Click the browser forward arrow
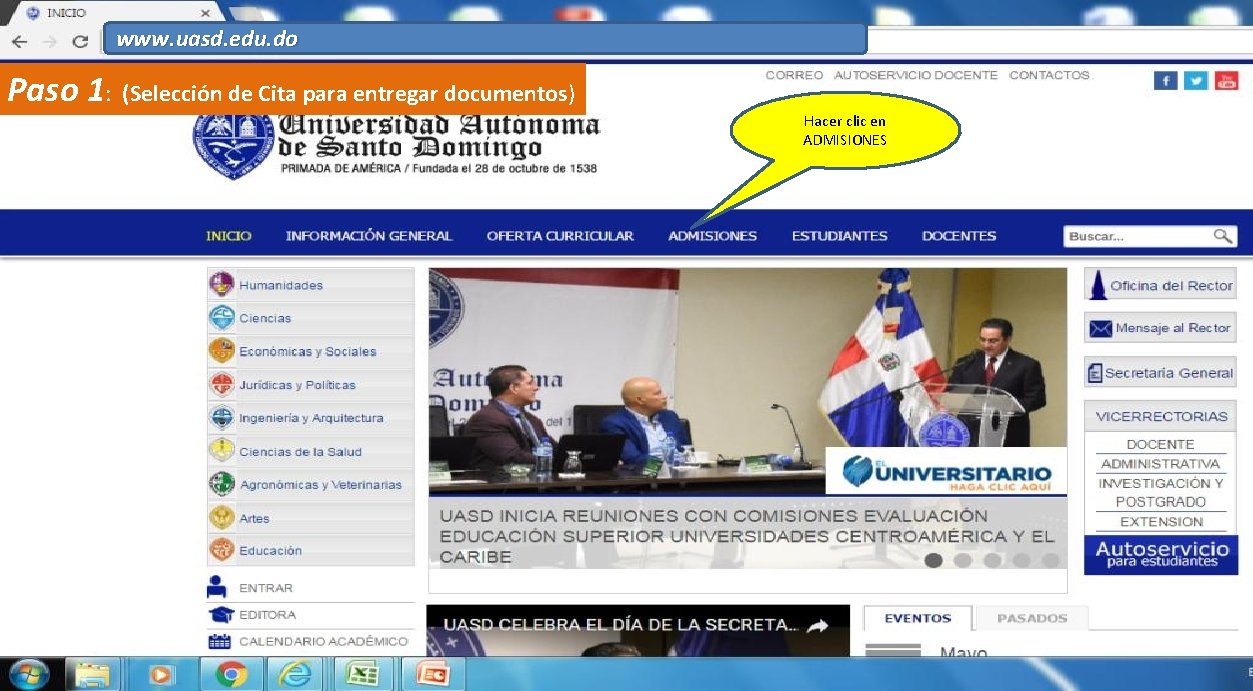Image resolution: width=1253 pixels, height=691 pixels. coord(49,41)
